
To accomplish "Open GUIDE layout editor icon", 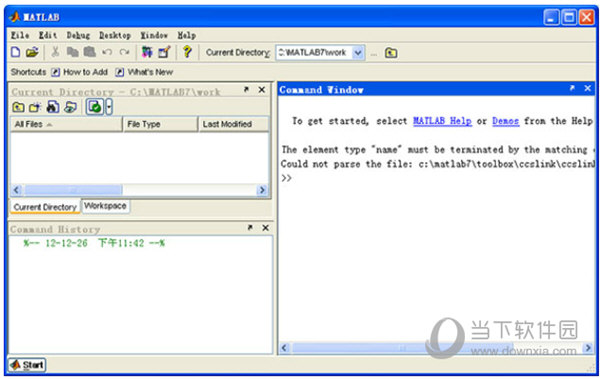I will (164, 52).
